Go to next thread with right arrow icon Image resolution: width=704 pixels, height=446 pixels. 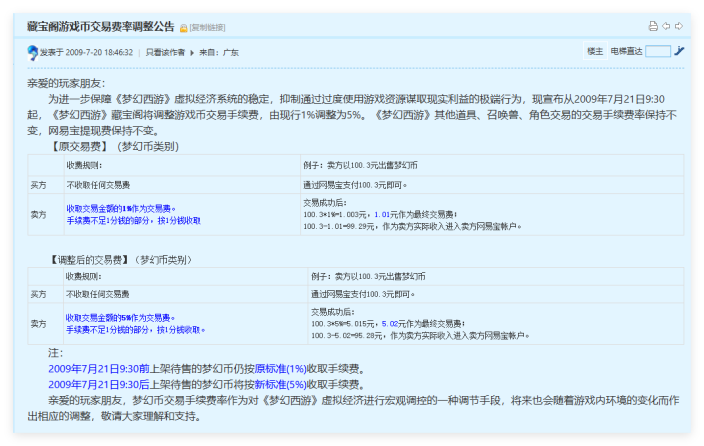679,26
